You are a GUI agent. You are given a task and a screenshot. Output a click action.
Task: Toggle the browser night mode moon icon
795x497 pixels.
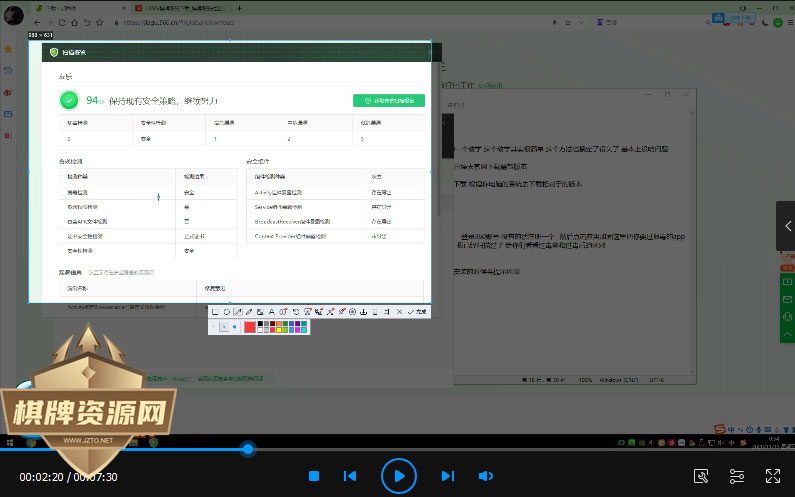(766, 22)
